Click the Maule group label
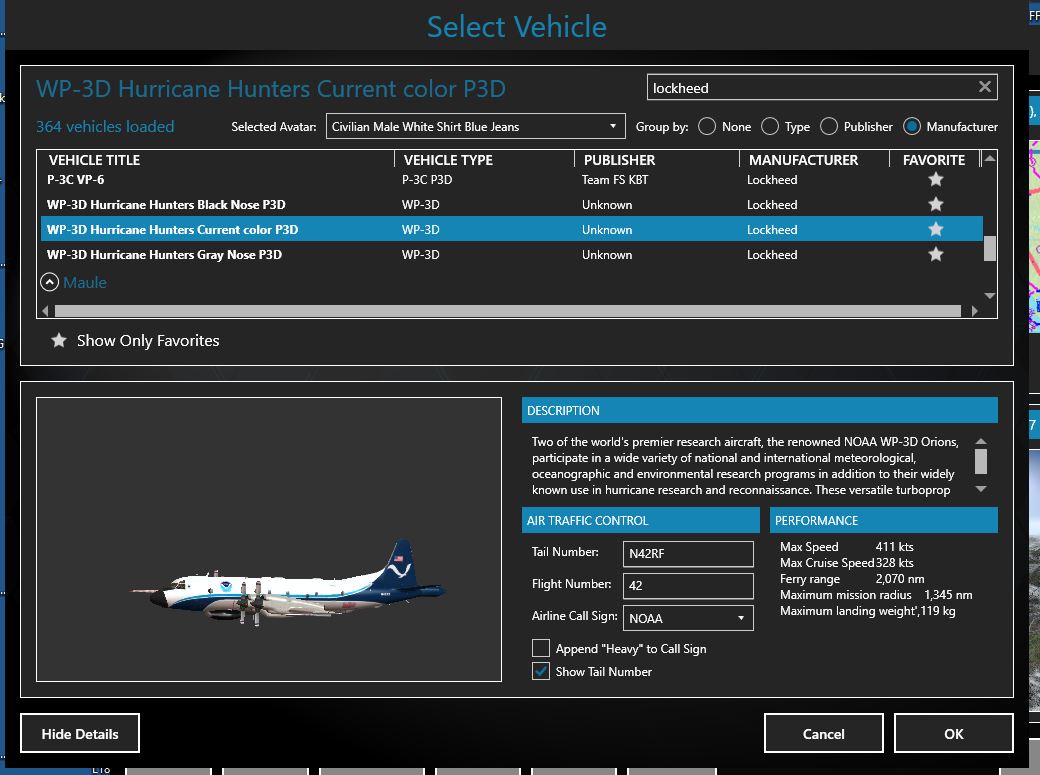The image size is (1040, 775). [x=85, y=282]
